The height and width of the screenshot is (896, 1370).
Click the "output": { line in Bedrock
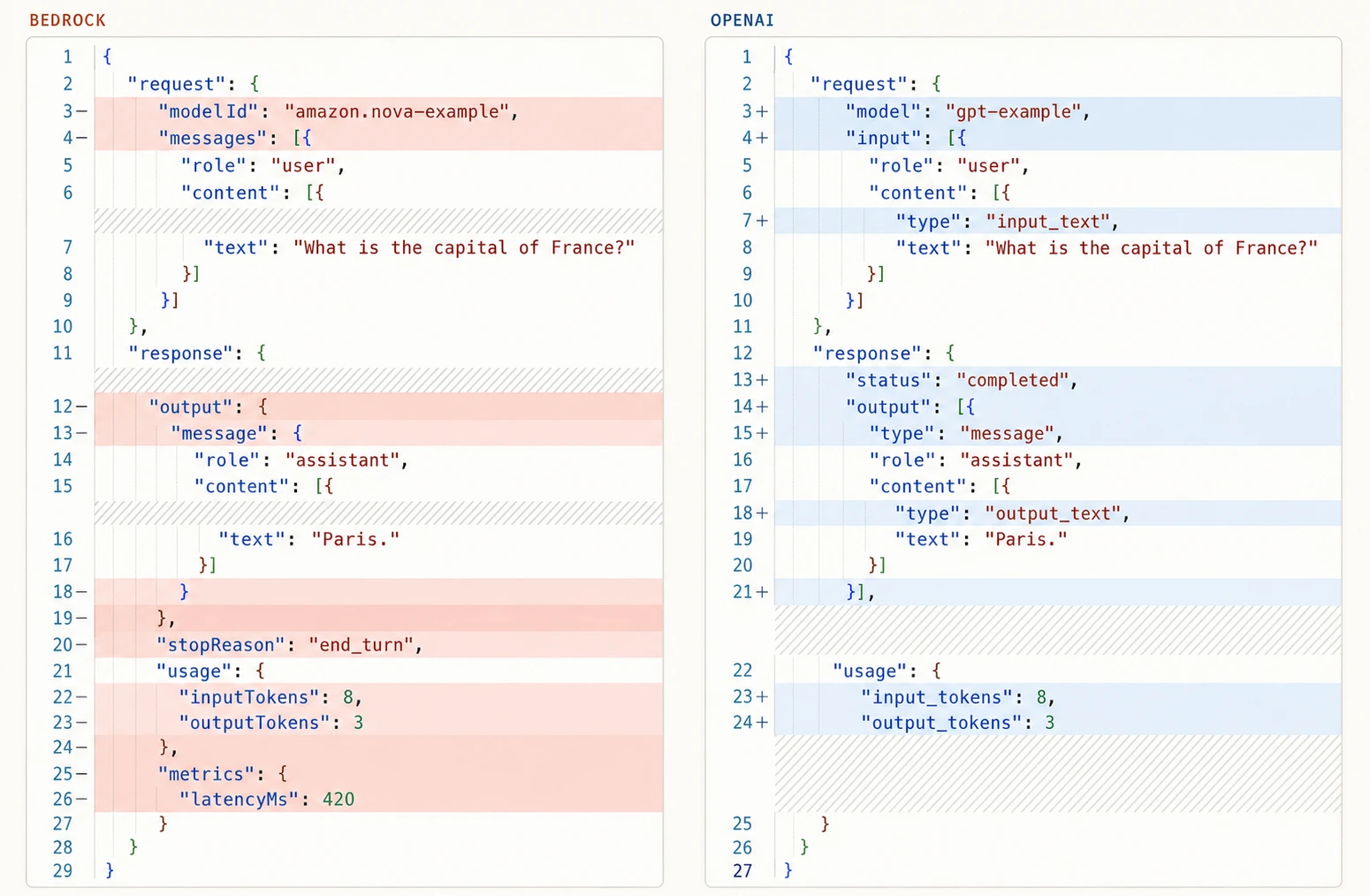click(378, 406)
